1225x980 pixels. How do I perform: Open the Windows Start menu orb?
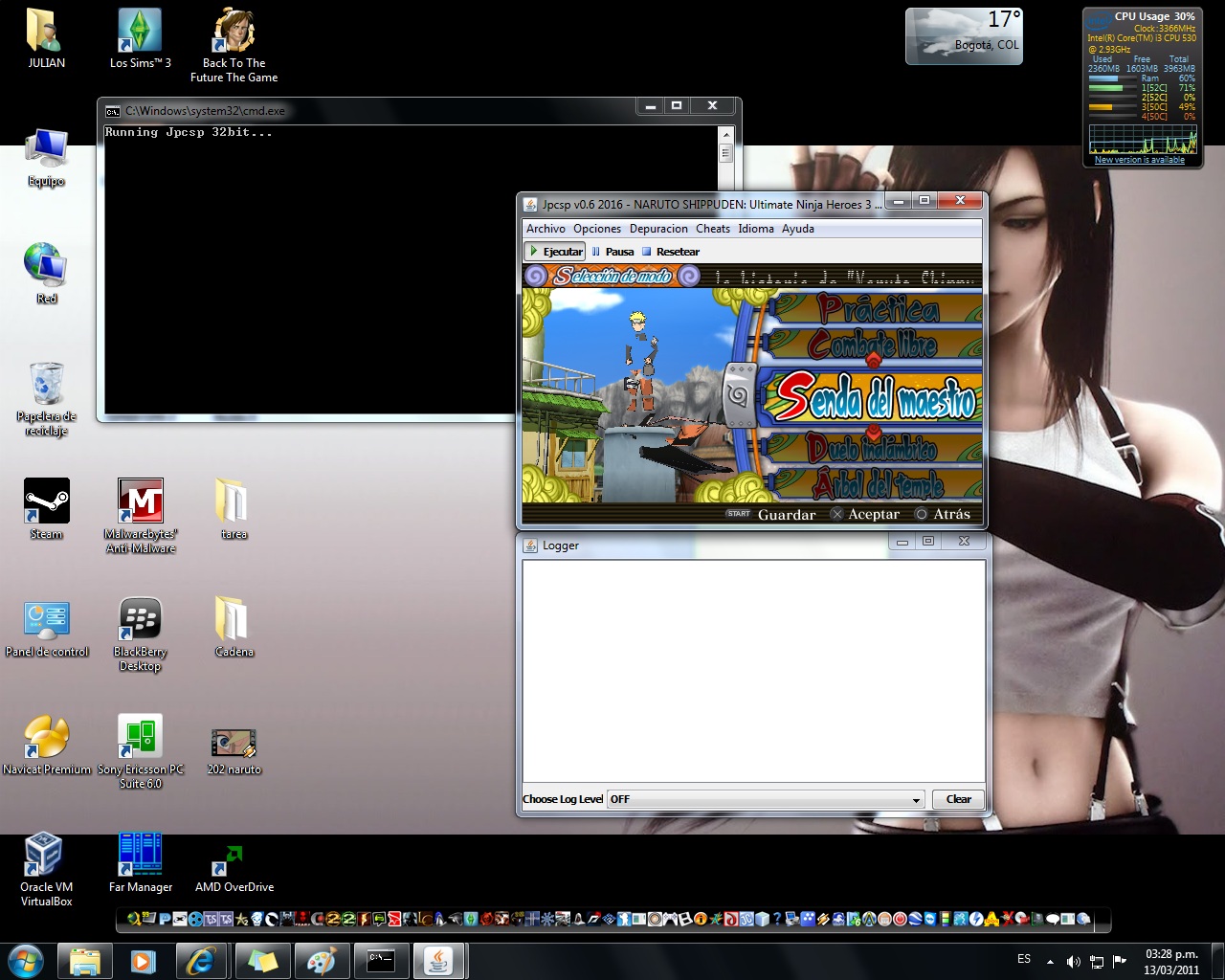point(26,961)
